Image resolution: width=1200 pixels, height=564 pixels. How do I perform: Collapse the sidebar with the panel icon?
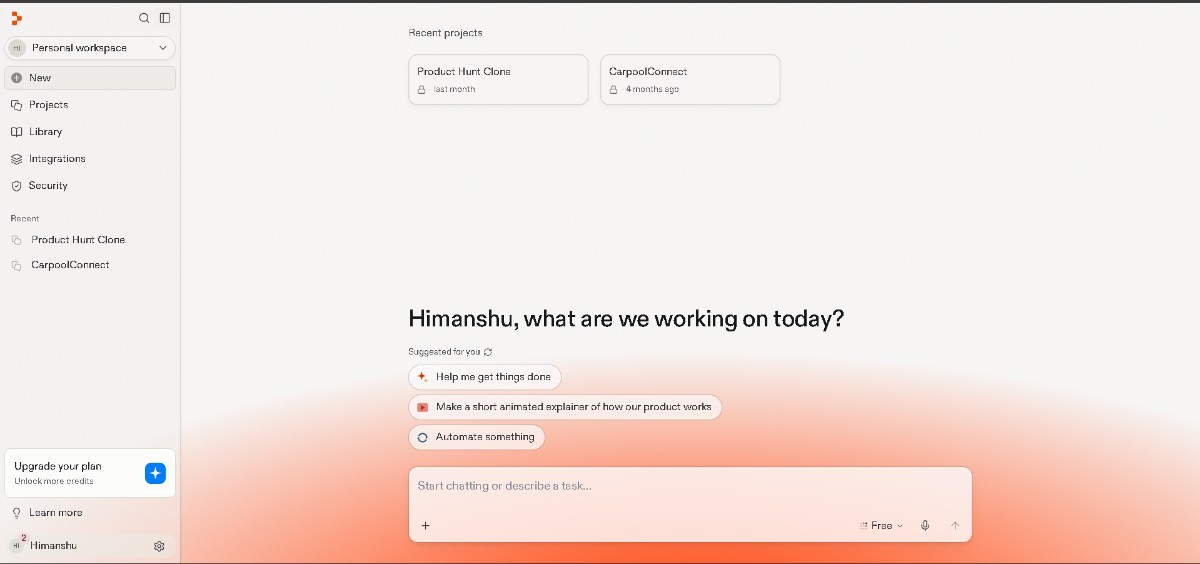pos(165,18)
